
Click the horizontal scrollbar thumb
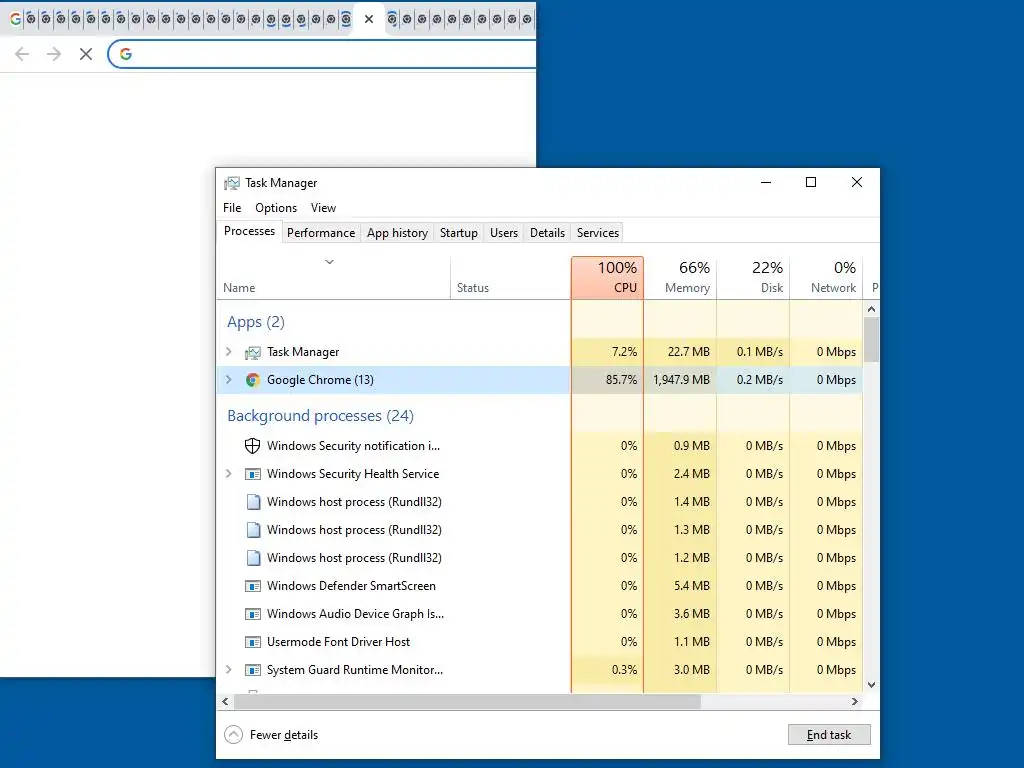[x=467, y=701]
